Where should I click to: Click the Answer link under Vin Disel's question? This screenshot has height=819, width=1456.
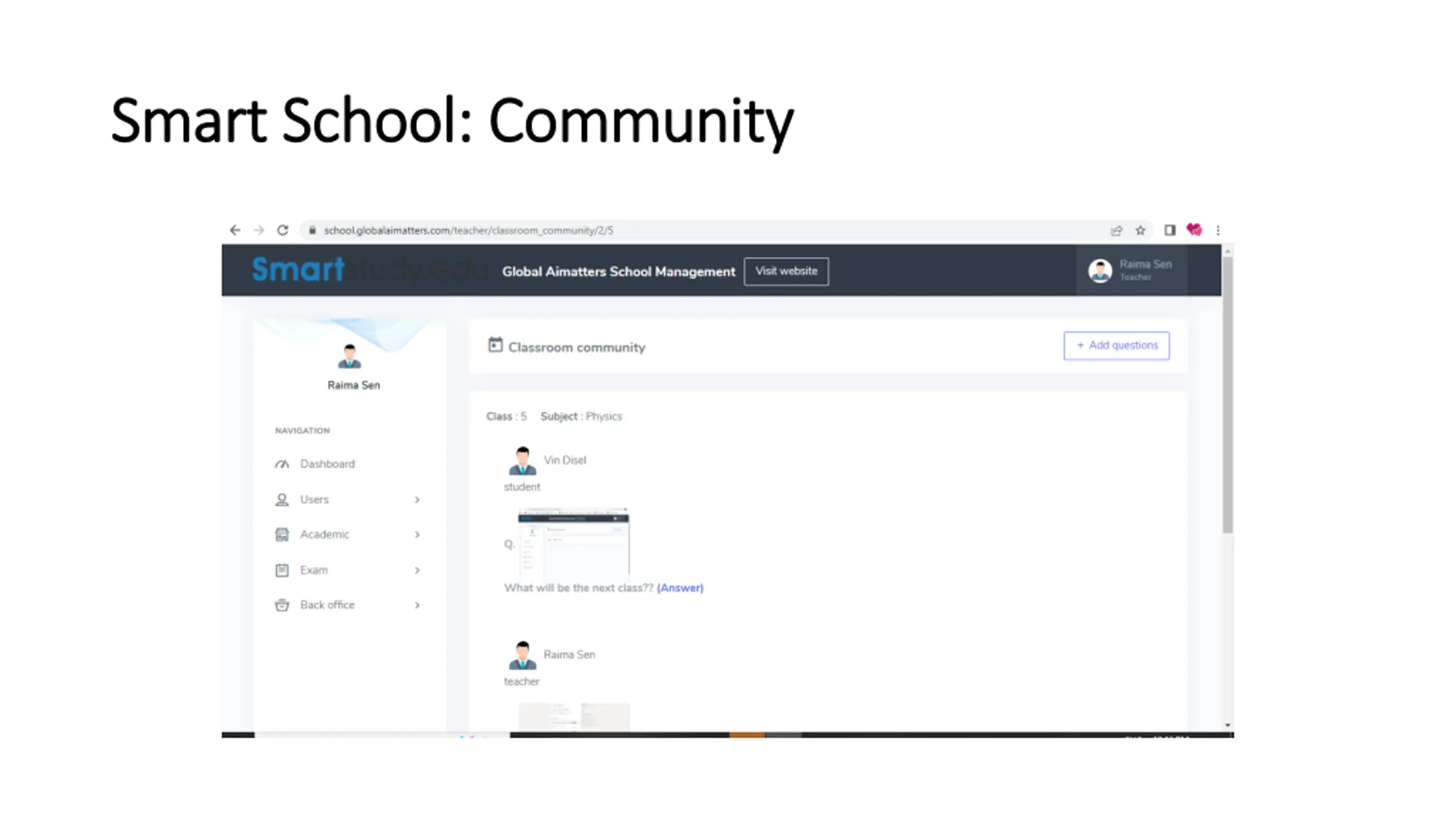680,588
